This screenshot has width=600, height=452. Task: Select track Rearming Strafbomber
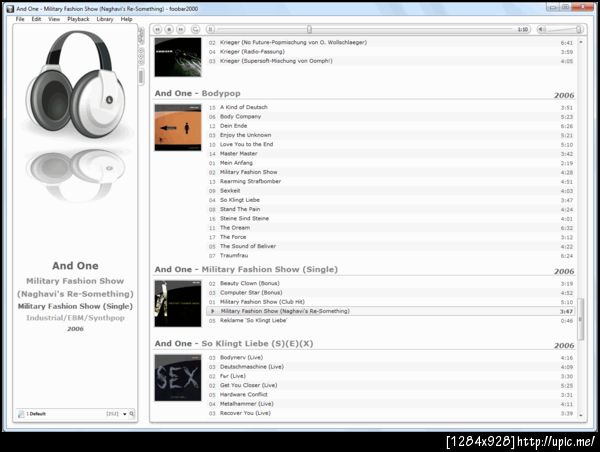click(x=390, y=181)
